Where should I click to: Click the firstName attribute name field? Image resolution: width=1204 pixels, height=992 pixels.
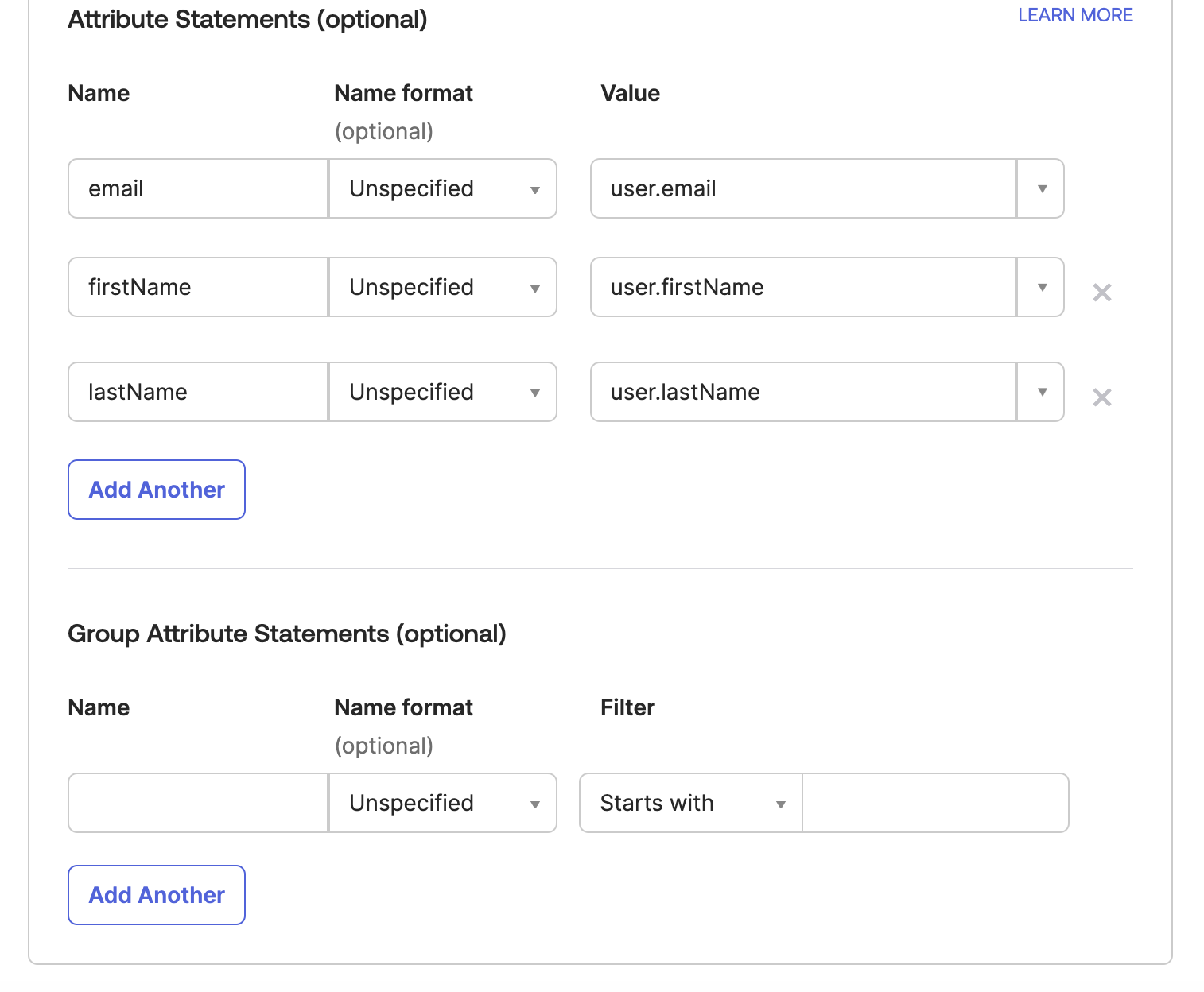point(196,287)
